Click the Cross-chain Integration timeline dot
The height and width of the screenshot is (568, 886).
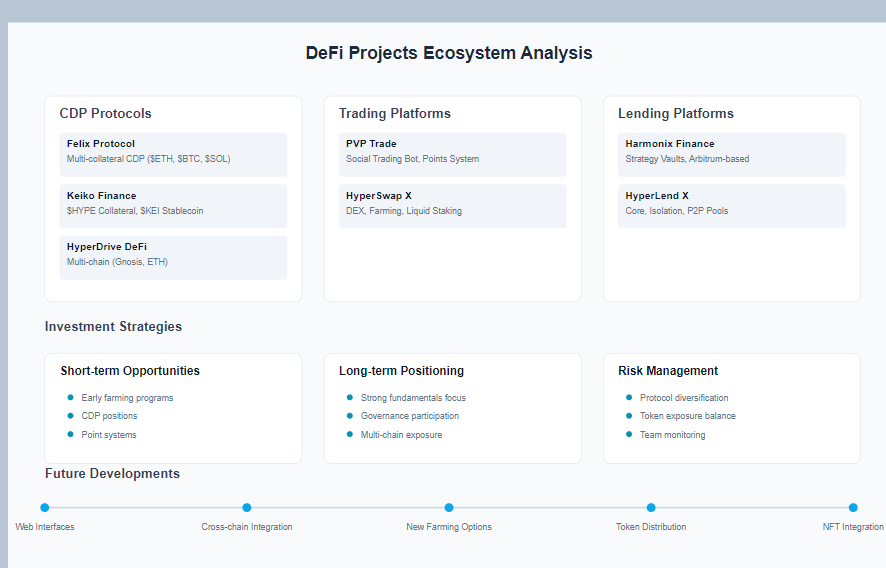[247, 508]
